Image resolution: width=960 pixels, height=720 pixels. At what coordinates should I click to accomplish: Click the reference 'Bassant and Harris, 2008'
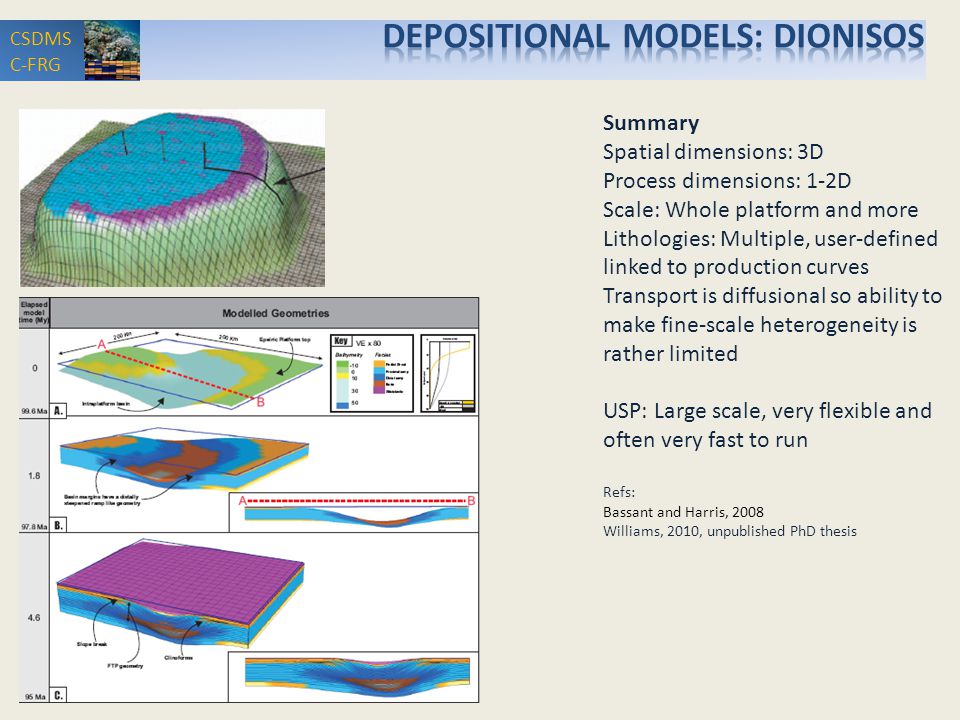click(683, 512)
